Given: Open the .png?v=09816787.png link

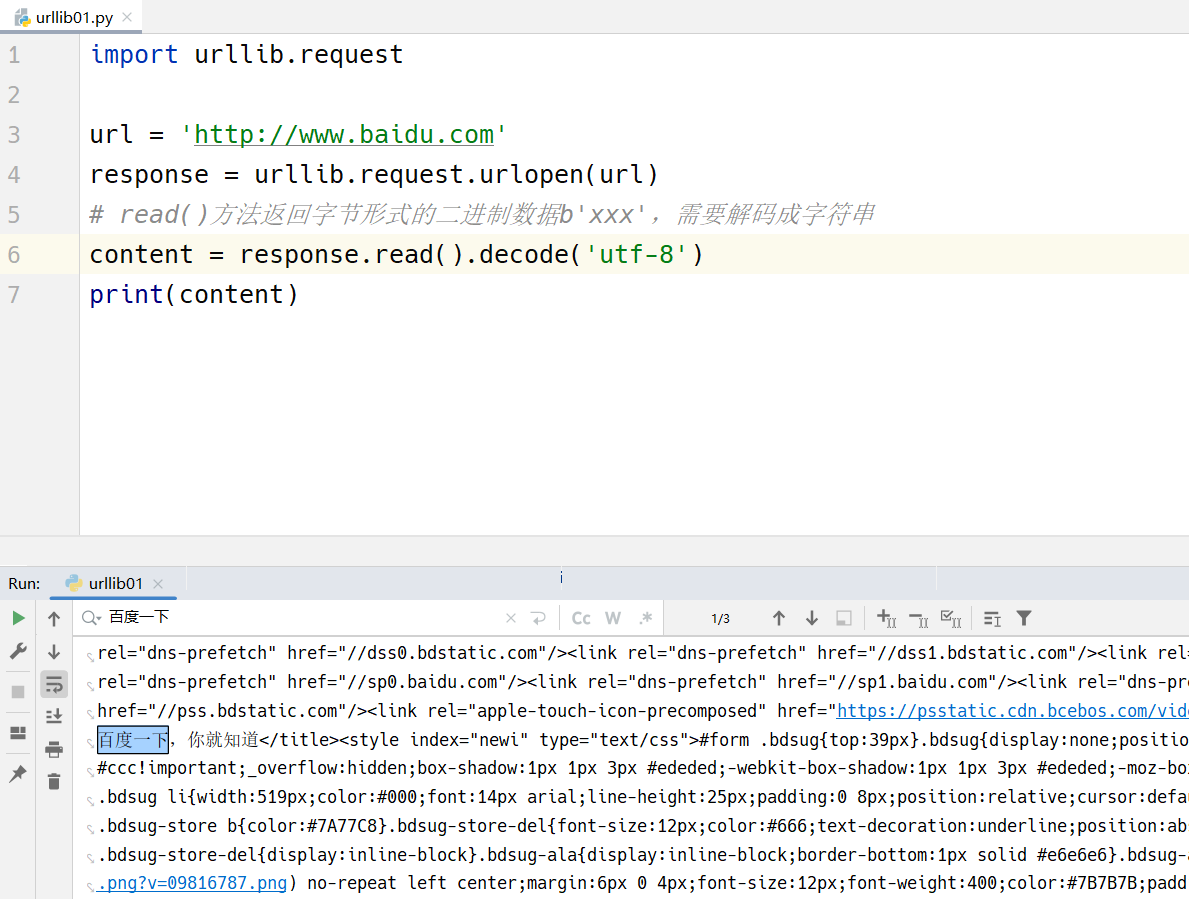Looking at the screenshot, I should (192, 883).
